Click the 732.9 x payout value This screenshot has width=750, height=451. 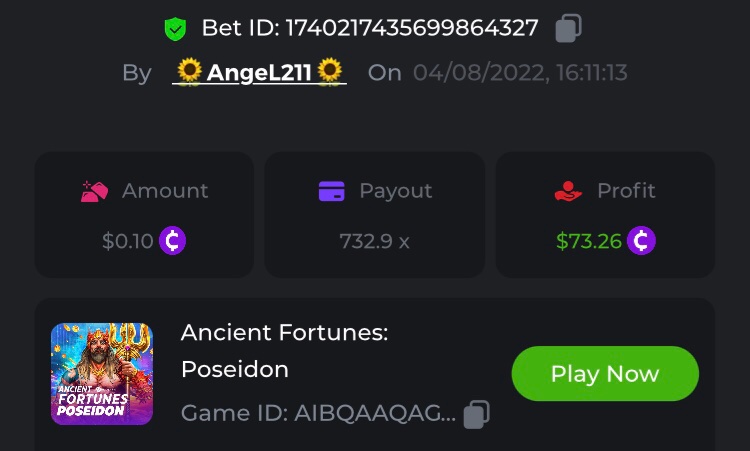[375, 241]
